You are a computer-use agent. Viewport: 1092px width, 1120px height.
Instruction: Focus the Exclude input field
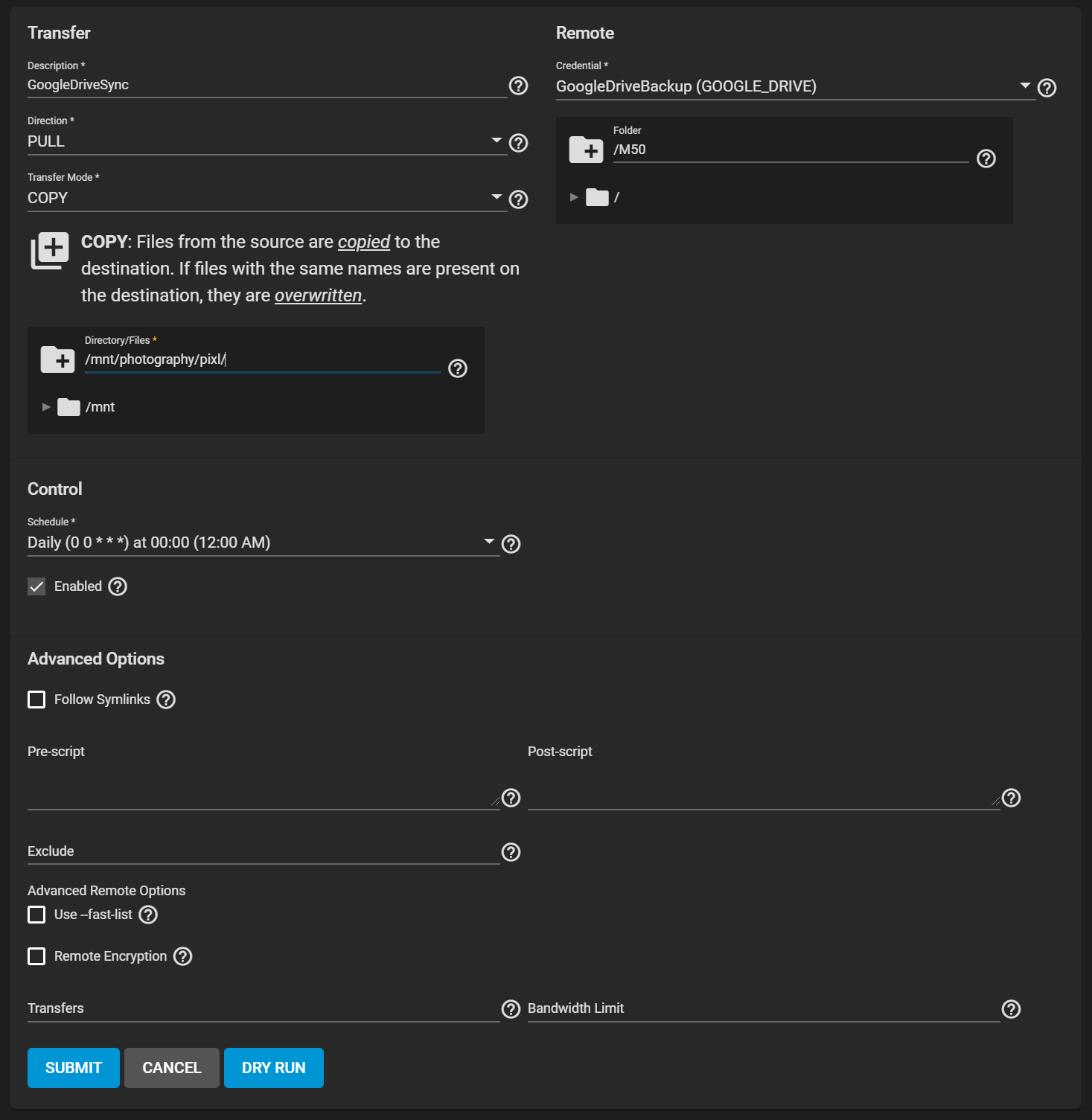264,851
